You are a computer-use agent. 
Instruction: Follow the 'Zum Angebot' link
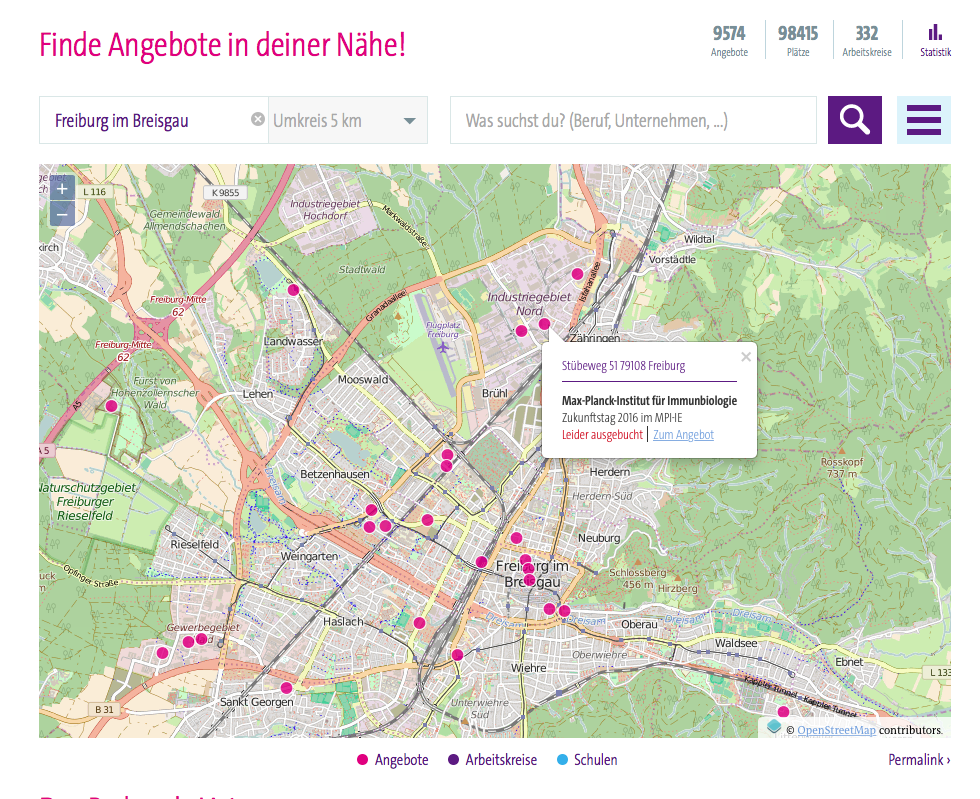(683, 435)
